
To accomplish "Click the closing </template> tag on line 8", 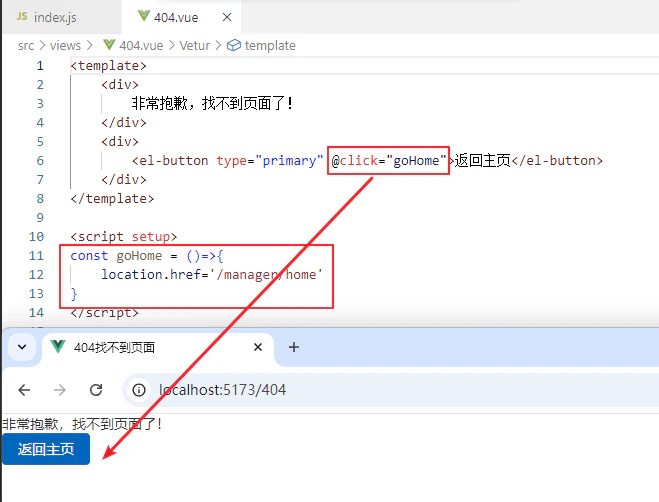I will [x=112, y=198].
